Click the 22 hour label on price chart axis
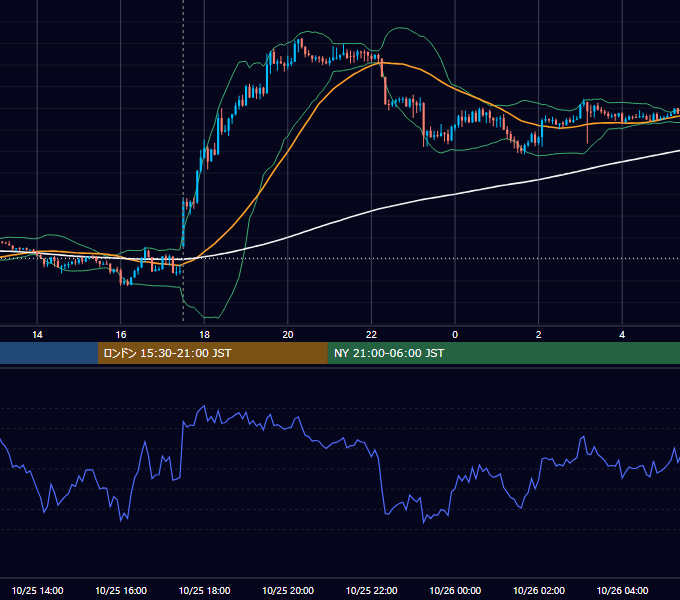Image resolution: width=680 pixels, height=600 pixels. coord(372,335)
